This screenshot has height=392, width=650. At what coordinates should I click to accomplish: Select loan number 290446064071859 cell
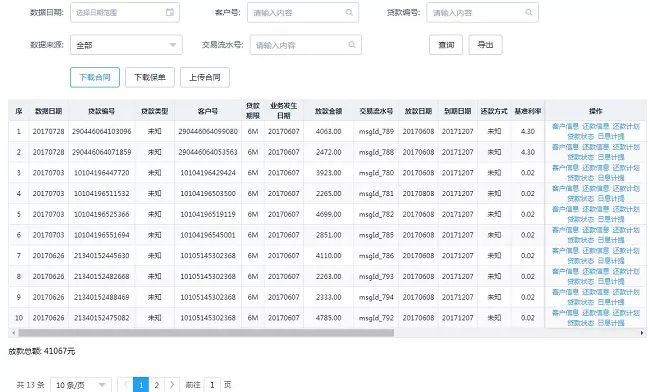[x=102, y=152]
